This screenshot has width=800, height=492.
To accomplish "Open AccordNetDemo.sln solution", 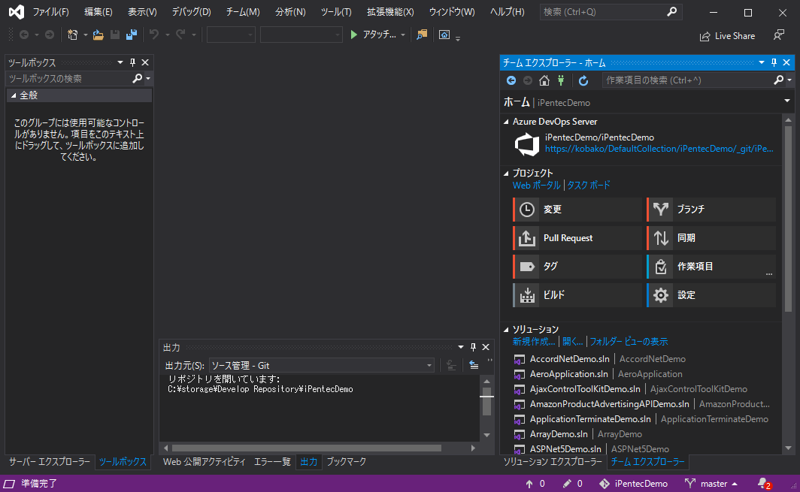I will tap(569, 359).
